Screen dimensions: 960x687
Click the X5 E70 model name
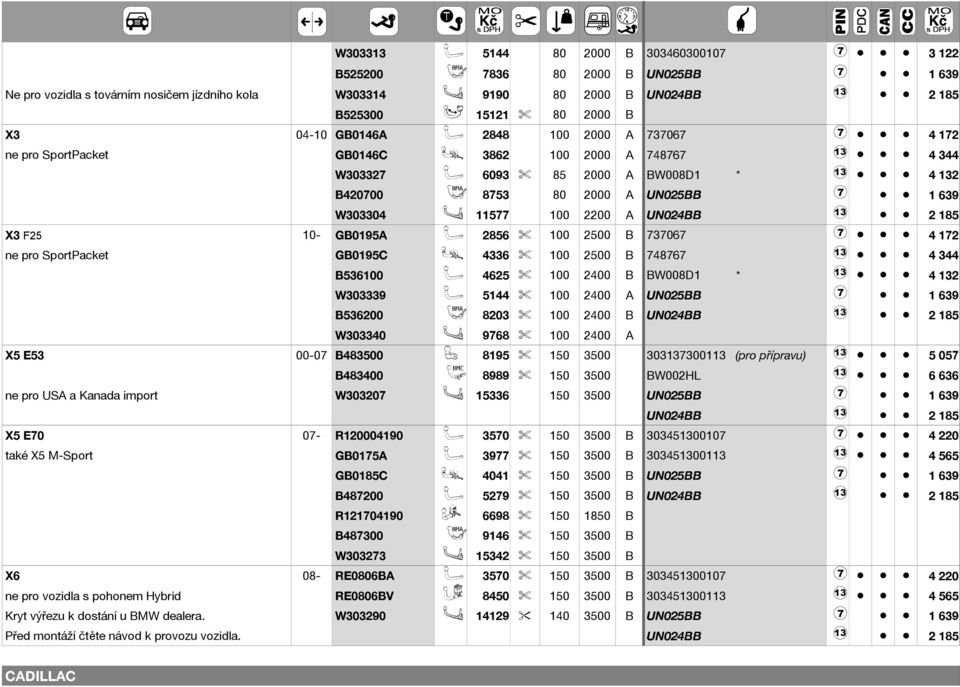pyautogui.click(x=24, y=436)
